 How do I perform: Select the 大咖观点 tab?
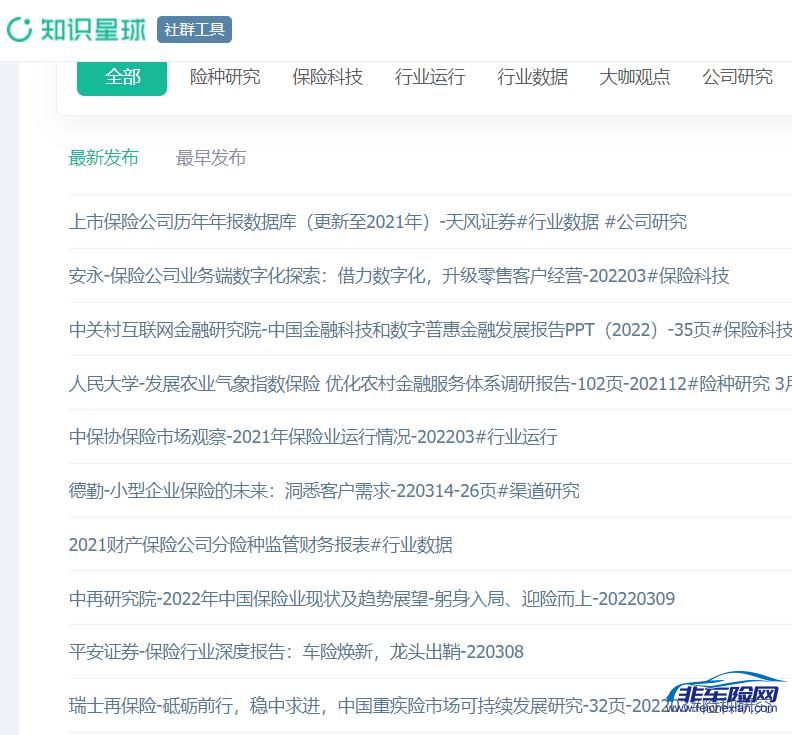point(635,77)
